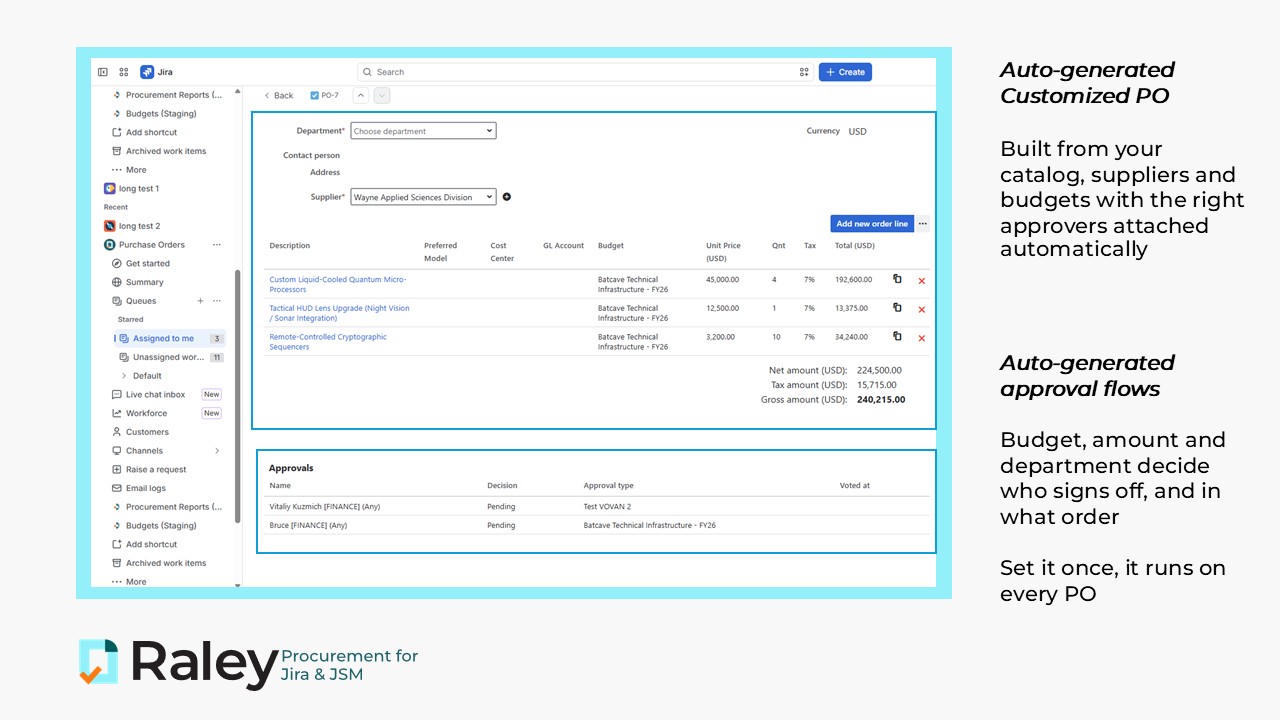Click the Back link
1280x720 pixels.
(x=279, y=96)
